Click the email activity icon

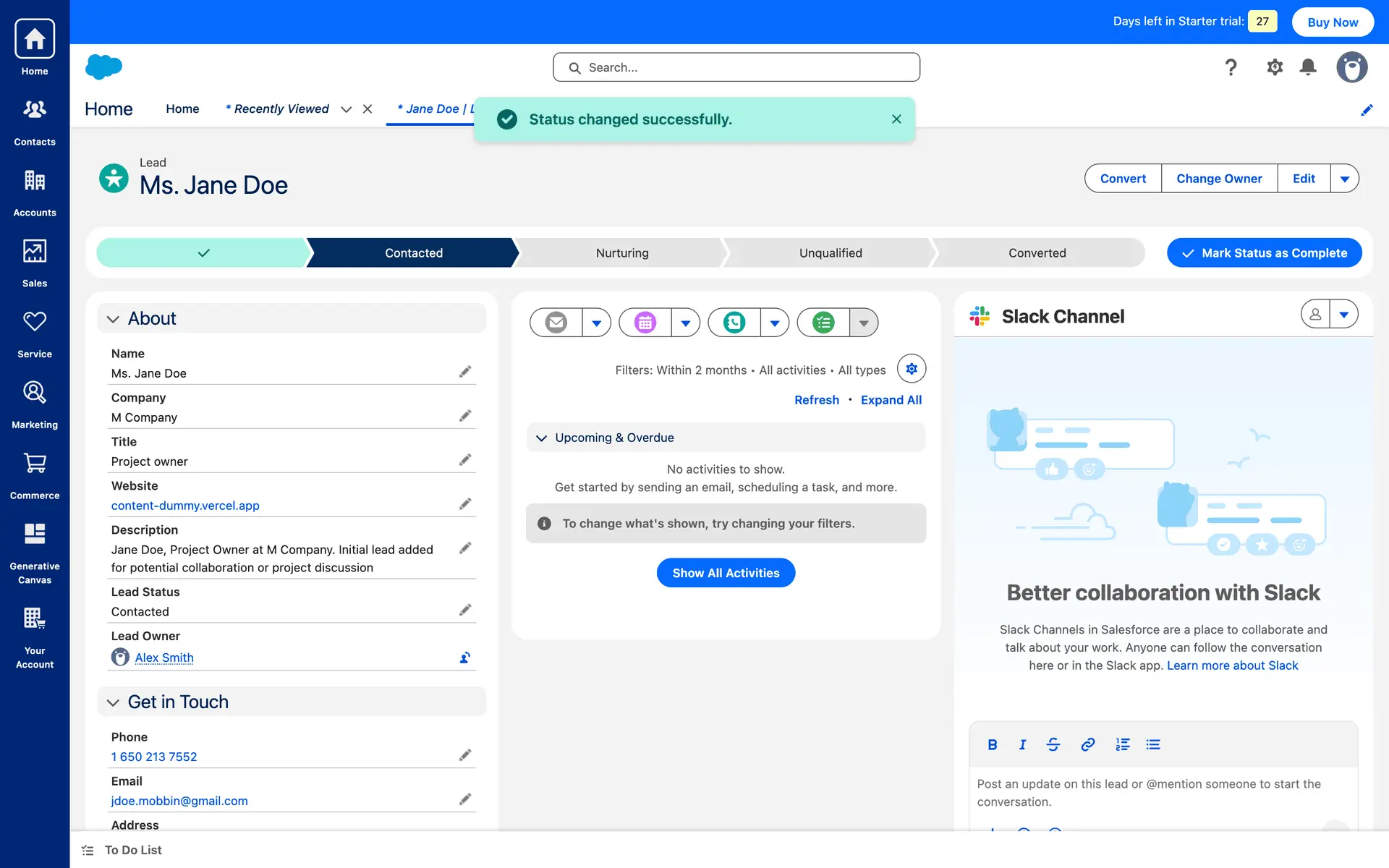(556, 323)
